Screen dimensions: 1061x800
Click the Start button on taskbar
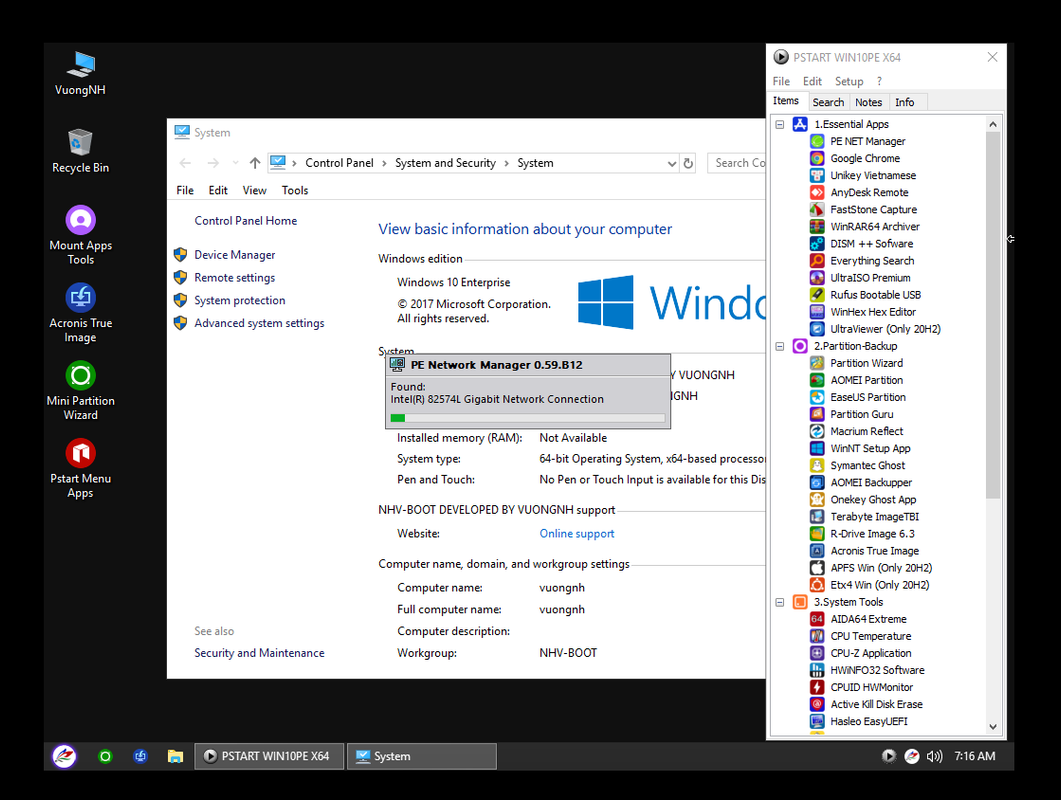(64, 757)
